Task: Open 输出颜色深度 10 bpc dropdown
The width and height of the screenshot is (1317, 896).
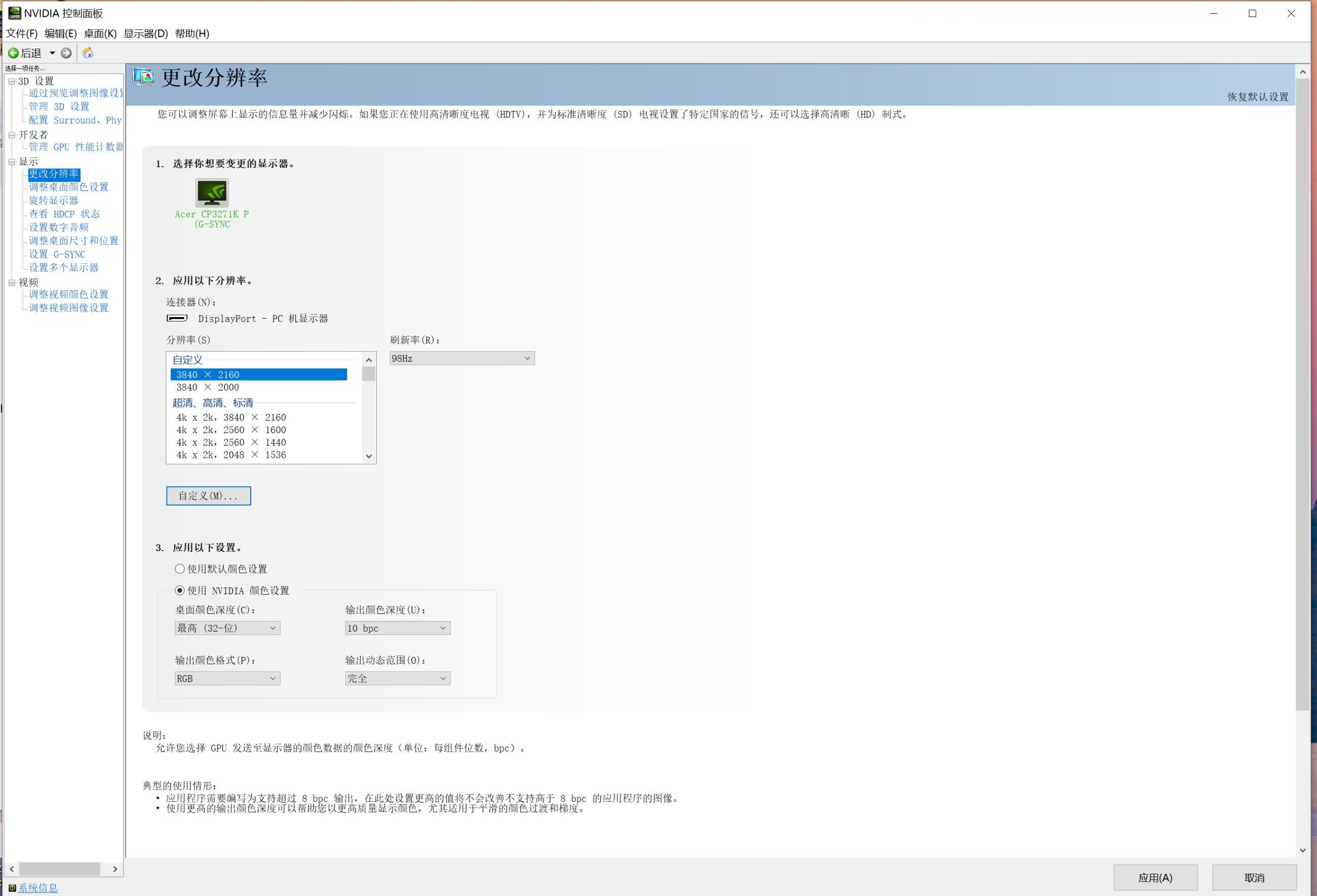Action: tap(397, 629)
